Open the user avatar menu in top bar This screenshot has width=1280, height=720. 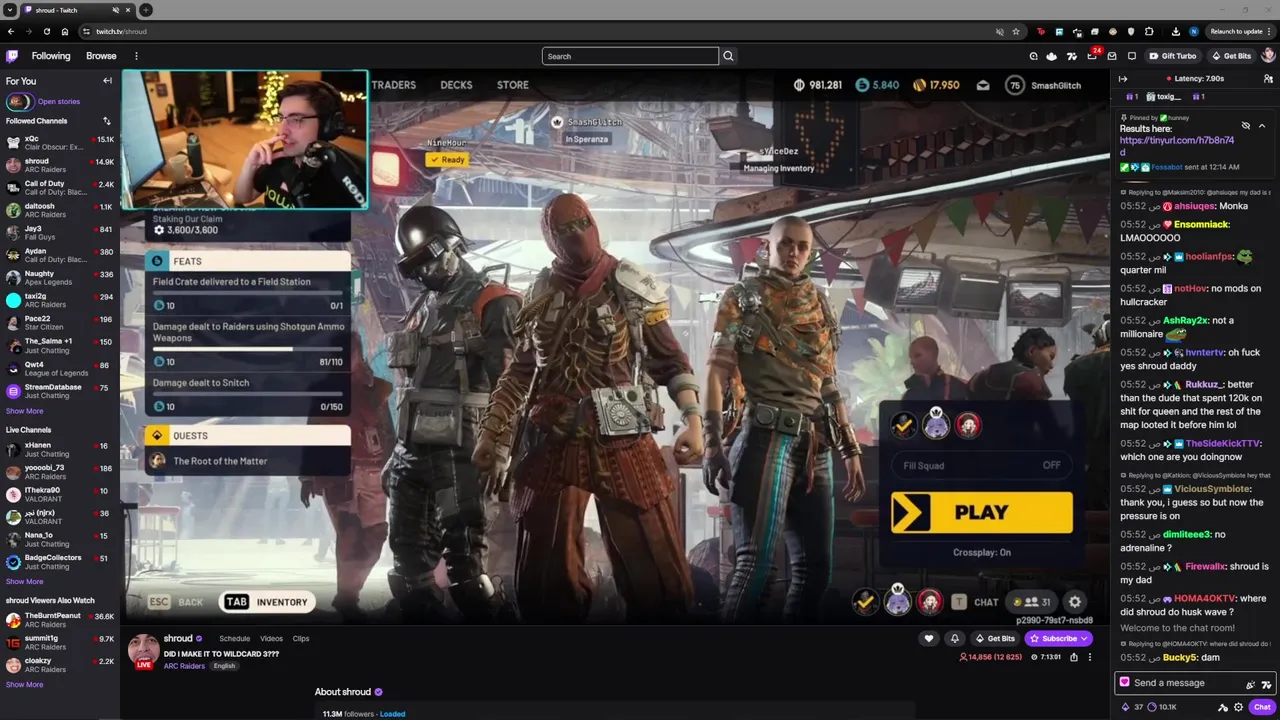(1268, 56)
